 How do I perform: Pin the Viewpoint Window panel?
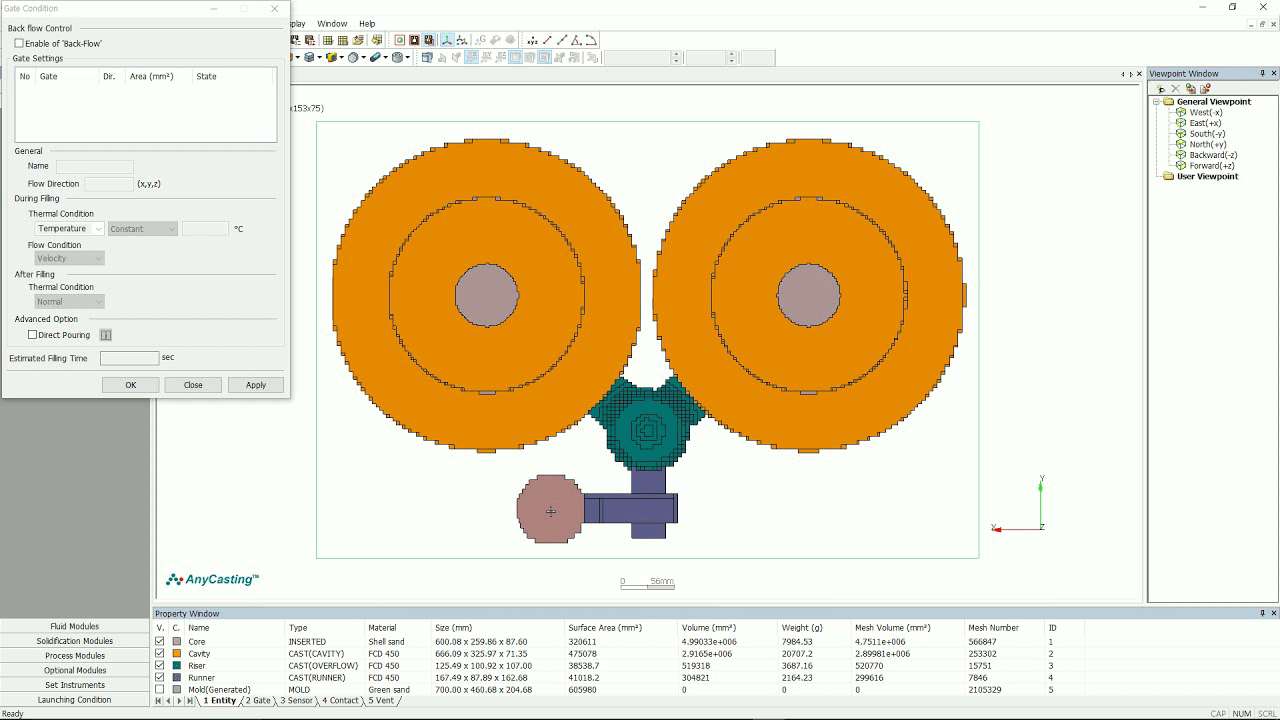(1262, 74)
